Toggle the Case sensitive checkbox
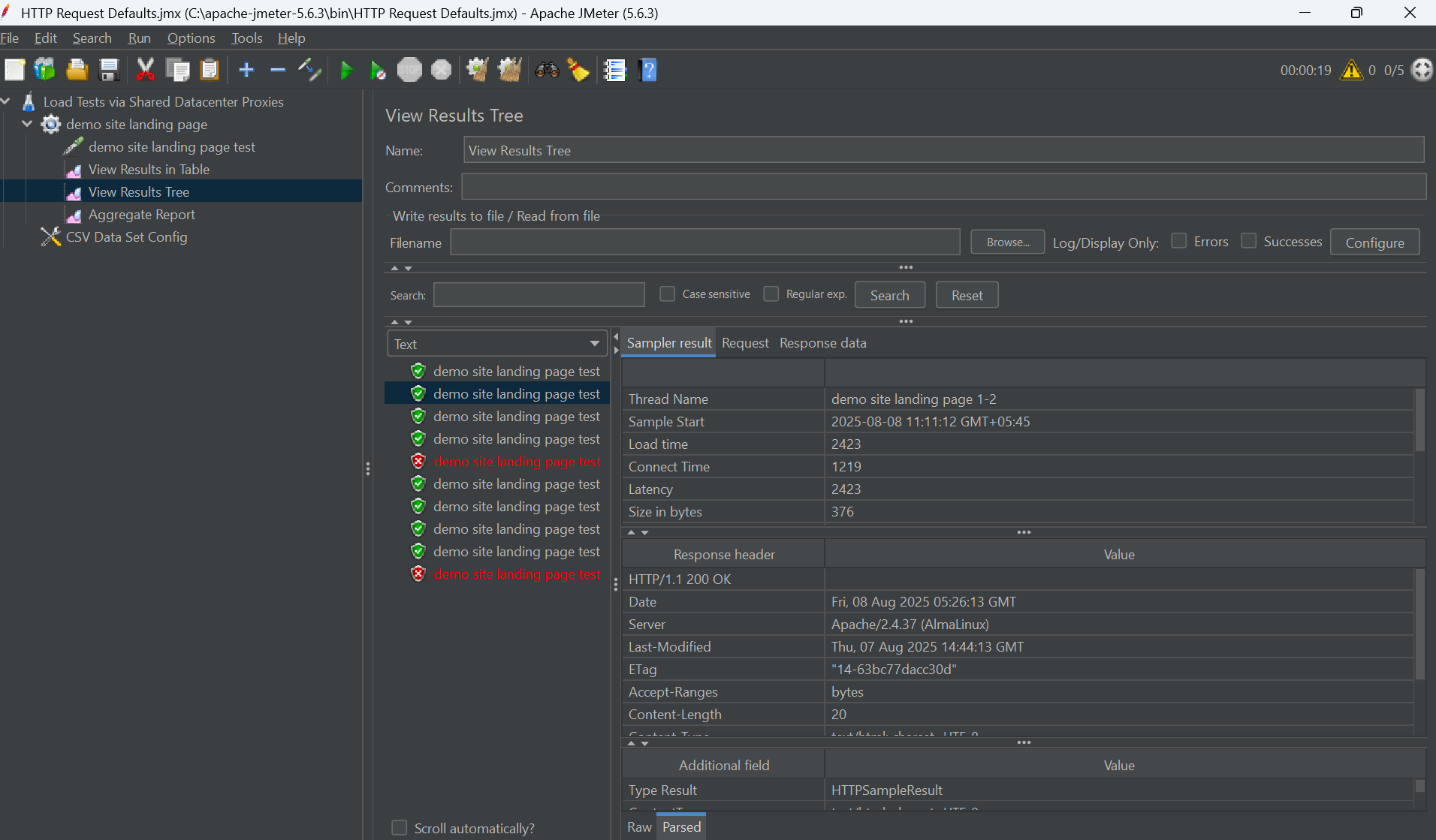1436x840 pixels. pos(667,294)
